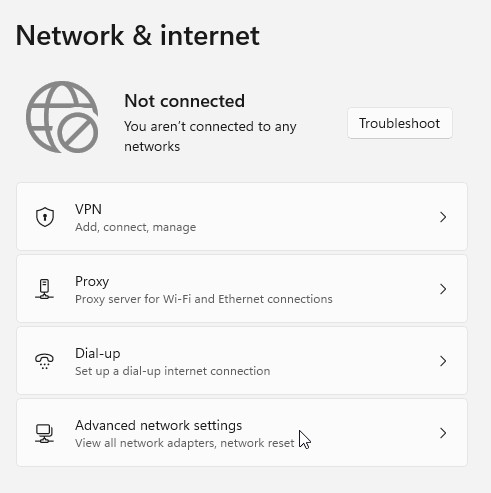Open the Proxy settings entry
Image resolution: width=491 pixels, height=493 pixels.
(x=242, y=289)
